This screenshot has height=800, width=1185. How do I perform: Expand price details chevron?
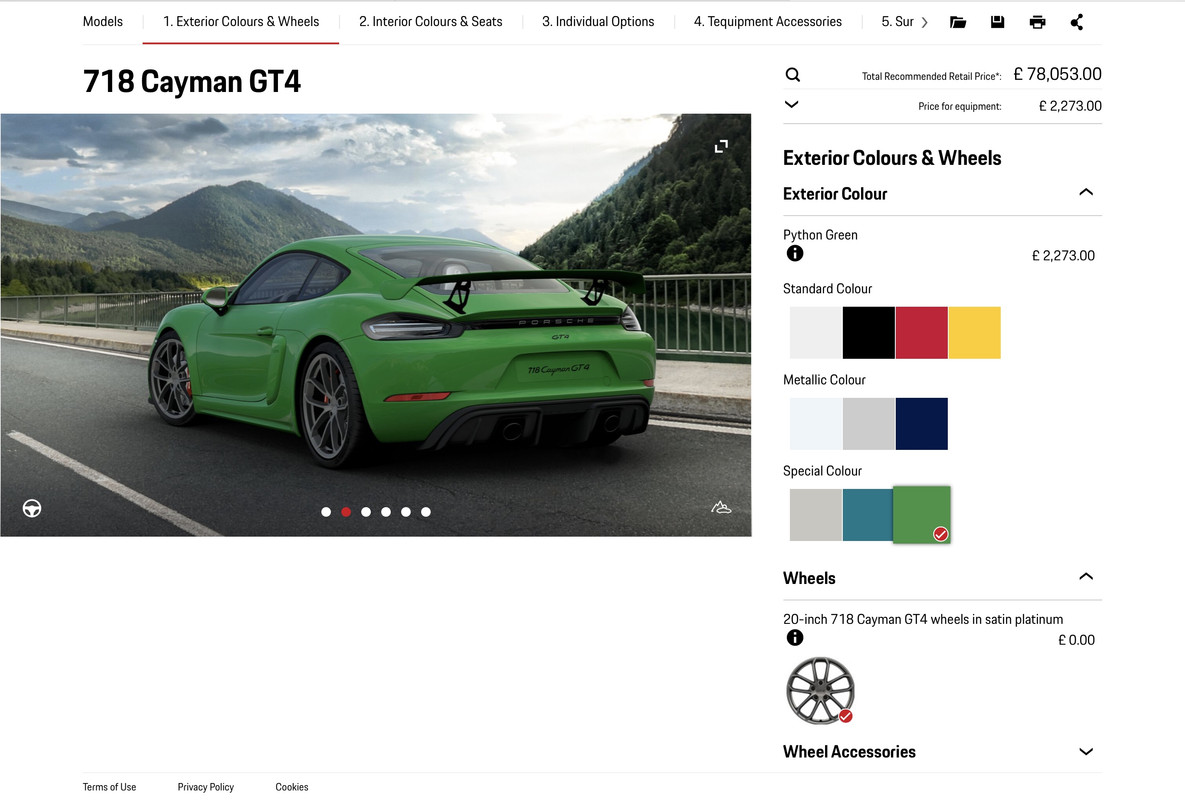[x=791, y=104]
